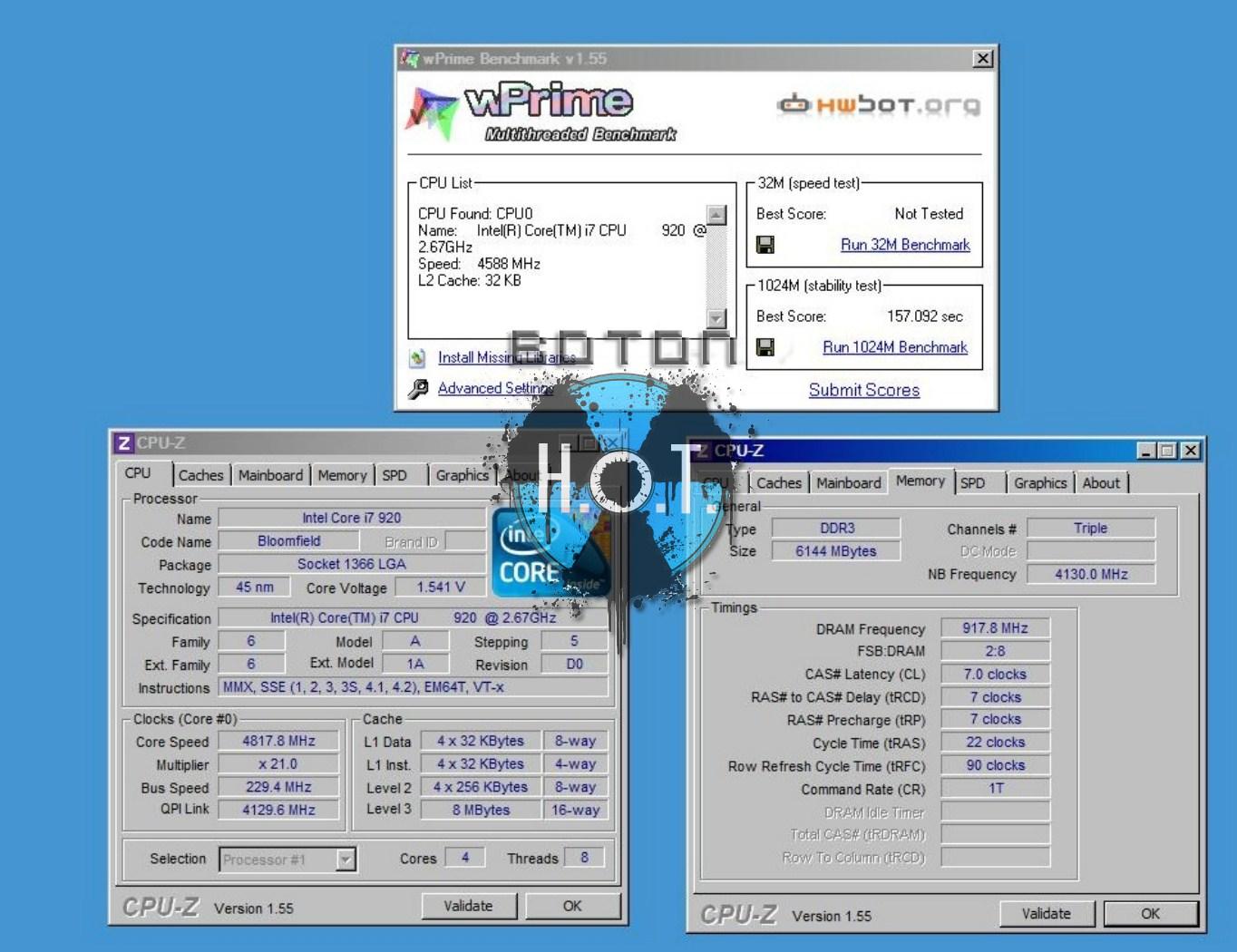Click the Technology value 45 nm
The image size is (1237, 952).
click(255, 588)
